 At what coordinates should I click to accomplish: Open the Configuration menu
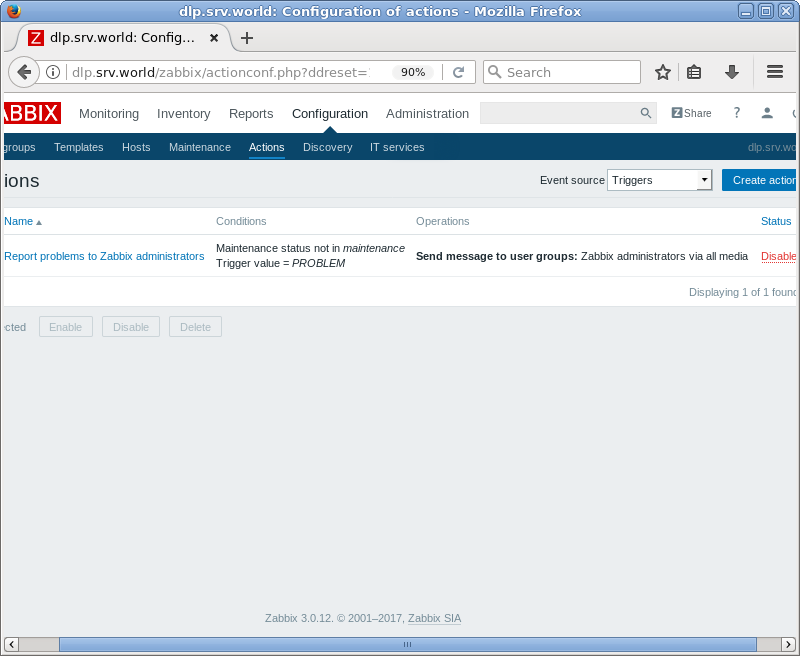click(x=330, y=114)
